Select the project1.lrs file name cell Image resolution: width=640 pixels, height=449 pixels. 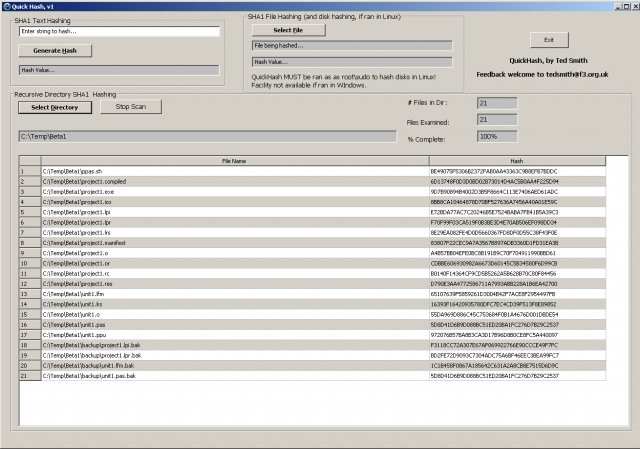tap(235, 233)
